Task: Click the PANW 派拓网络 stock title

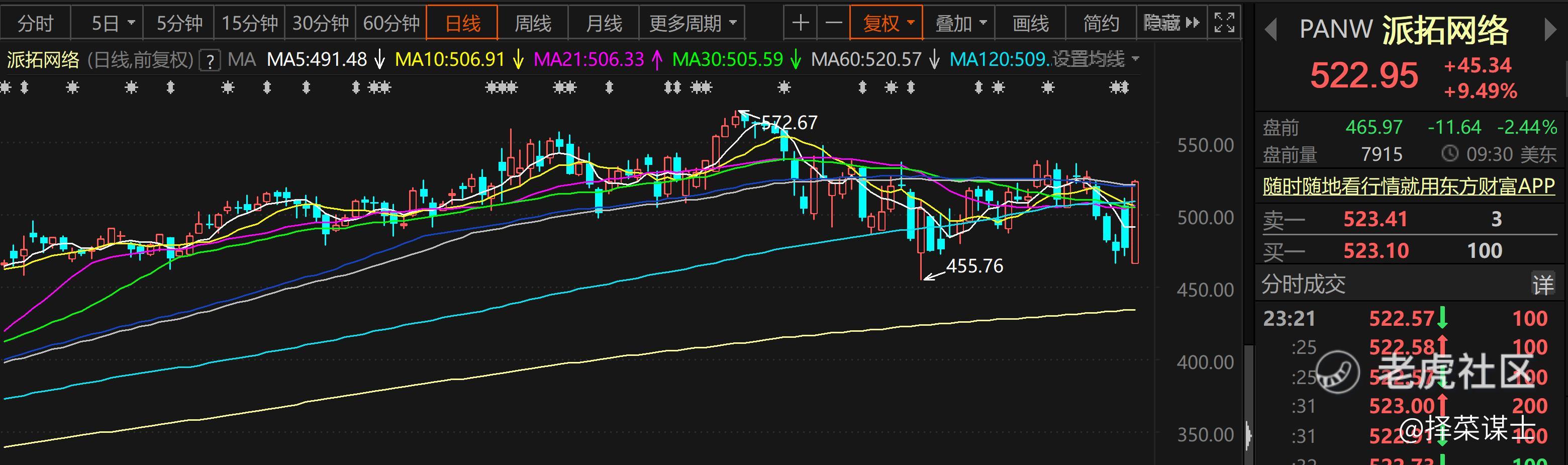Action: [1404, 29]
